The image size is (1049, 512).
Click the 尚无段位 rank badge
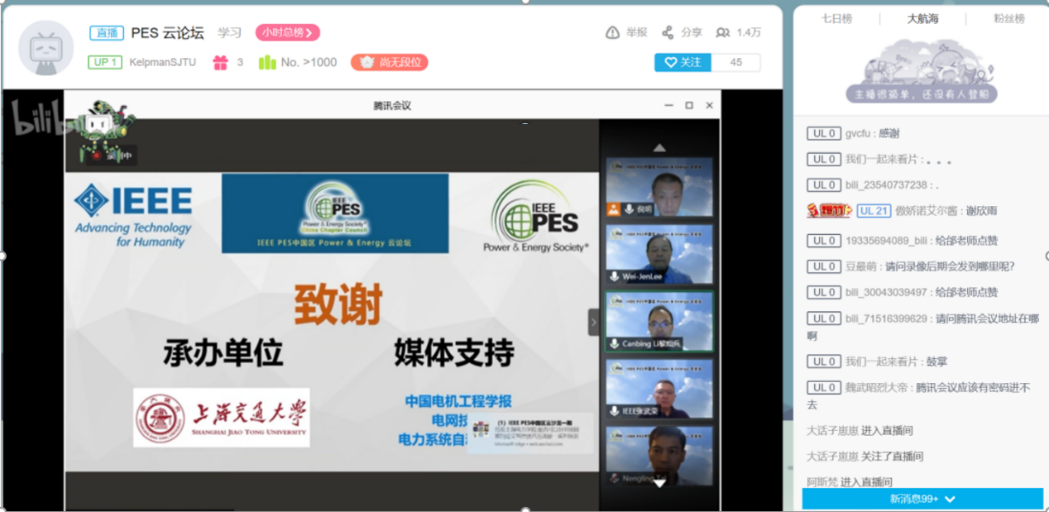click(389, 62)
